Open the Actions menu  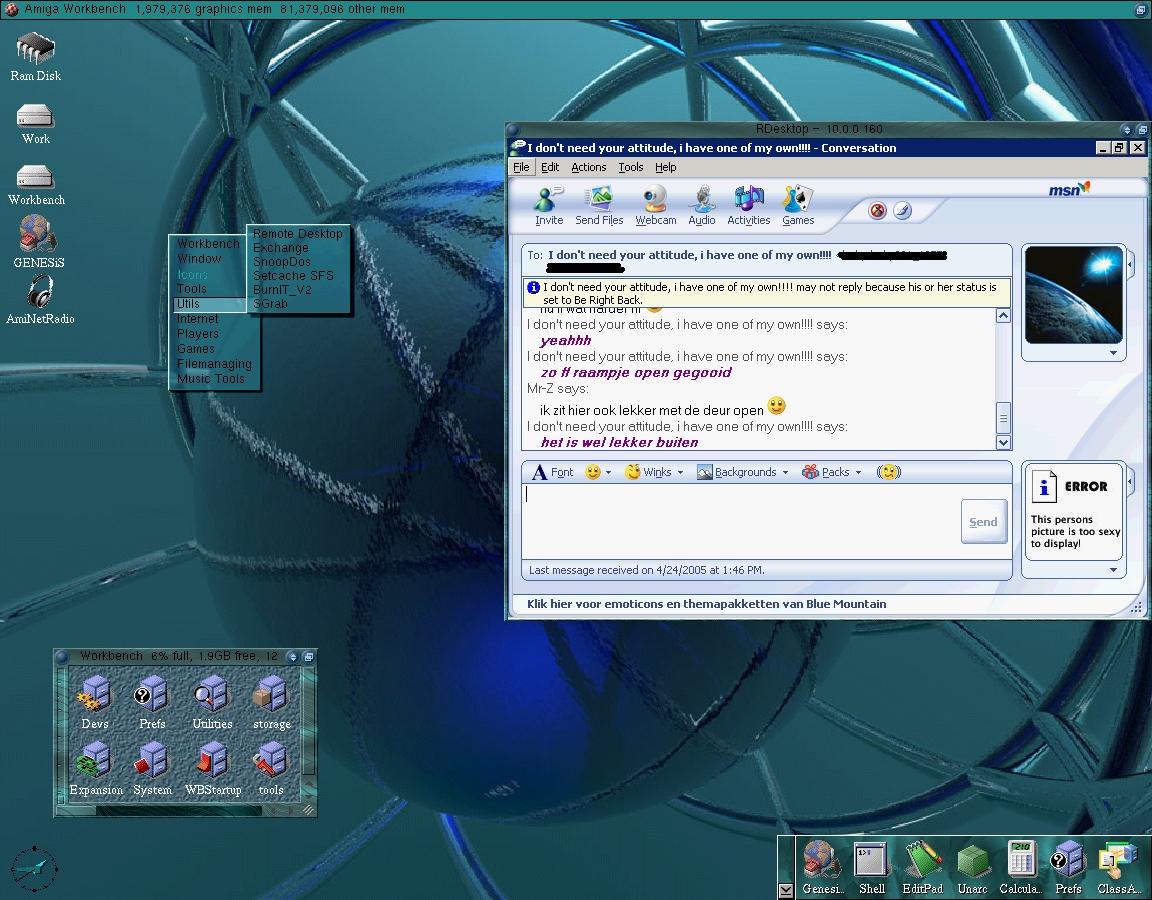coord(588,167)
